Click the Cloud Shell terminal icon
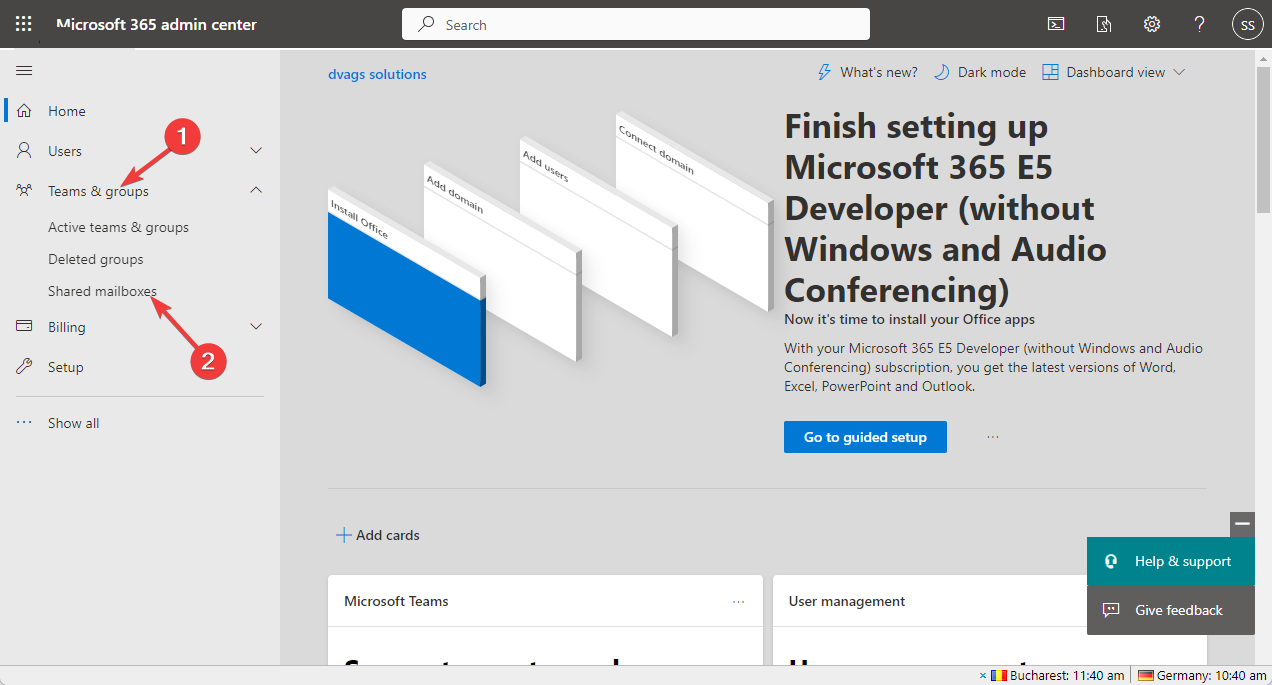Viewport: 1272px width, 685px height. point(1056,24)
